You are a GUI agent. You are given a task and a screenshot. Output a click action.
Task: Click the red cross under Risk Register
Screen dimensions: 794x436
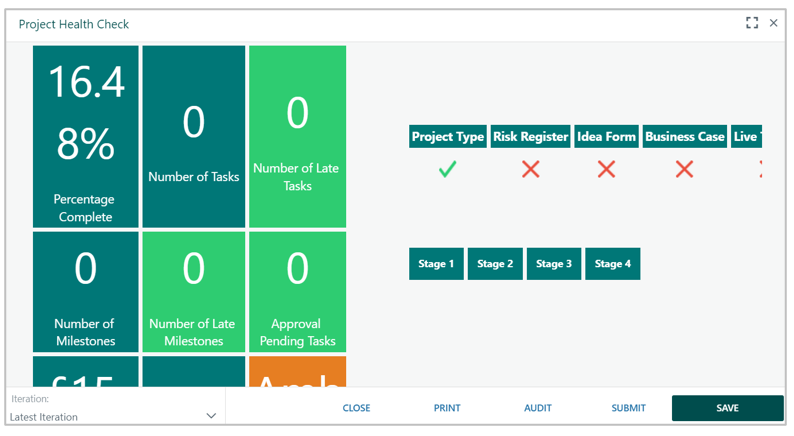(531, 169)
